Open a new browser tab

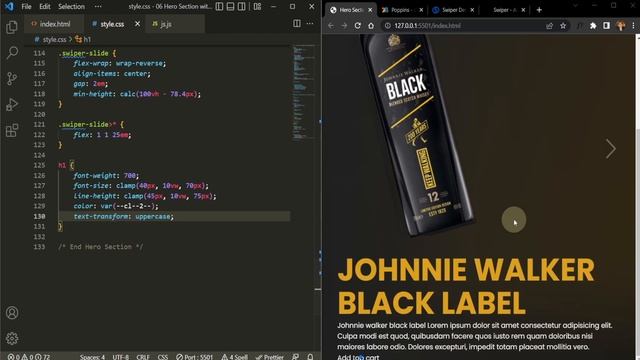tap(539, 10)
